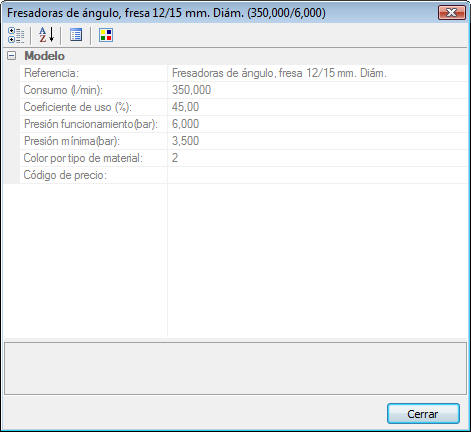Click the Código de precio: label

(65, 175)
